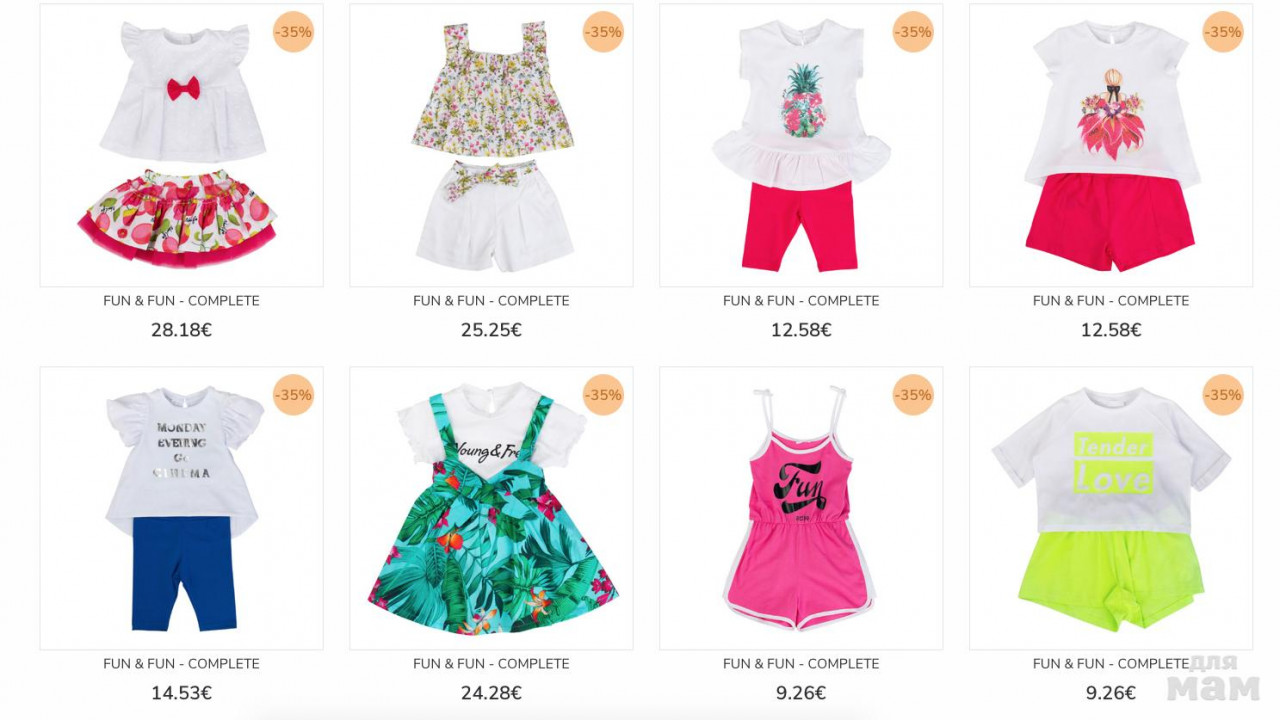The width and height of the screenshot is (1280, 720).
Task: Open the tropical leaf pinafore dress set
Action: pyautogui.click(x=491, y=508)
